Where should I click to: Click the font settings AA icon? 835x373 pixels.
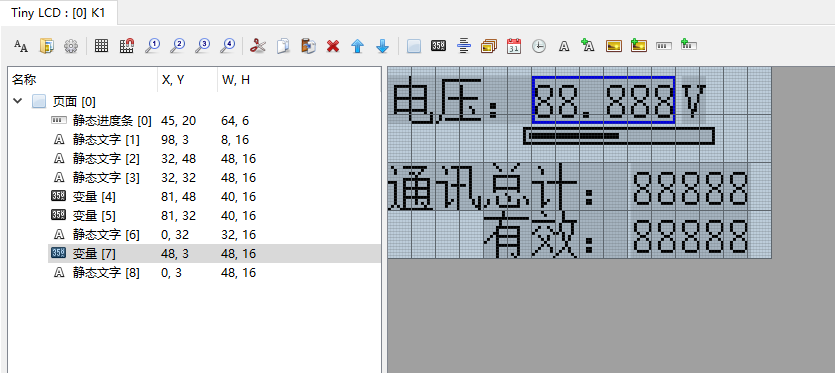point(21,46)
